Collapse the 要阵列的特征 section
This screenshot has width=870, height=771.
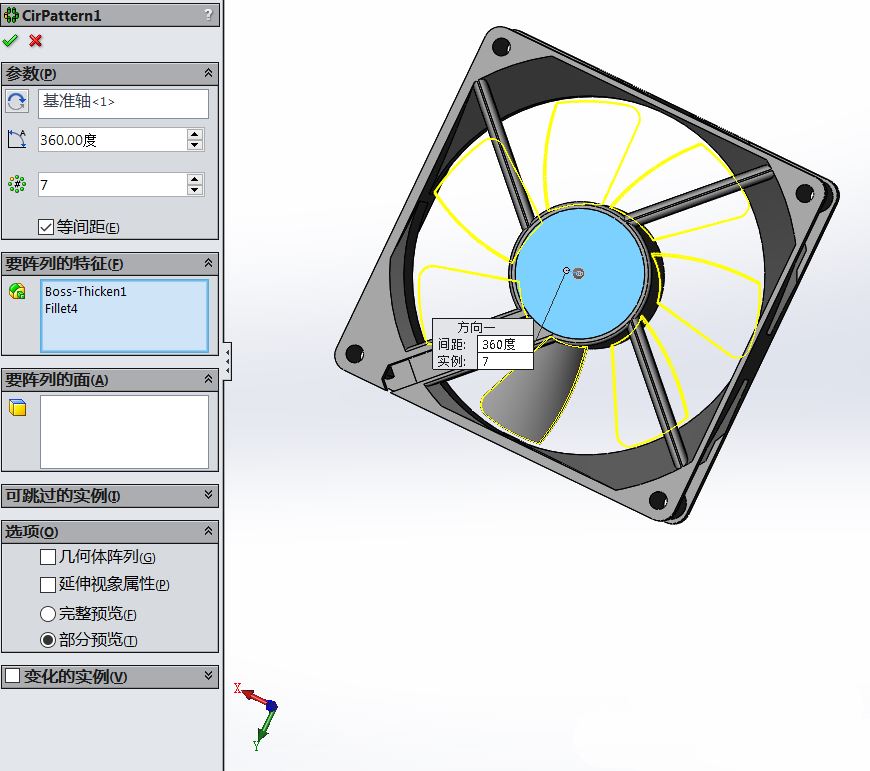click(x=208, y=263)
